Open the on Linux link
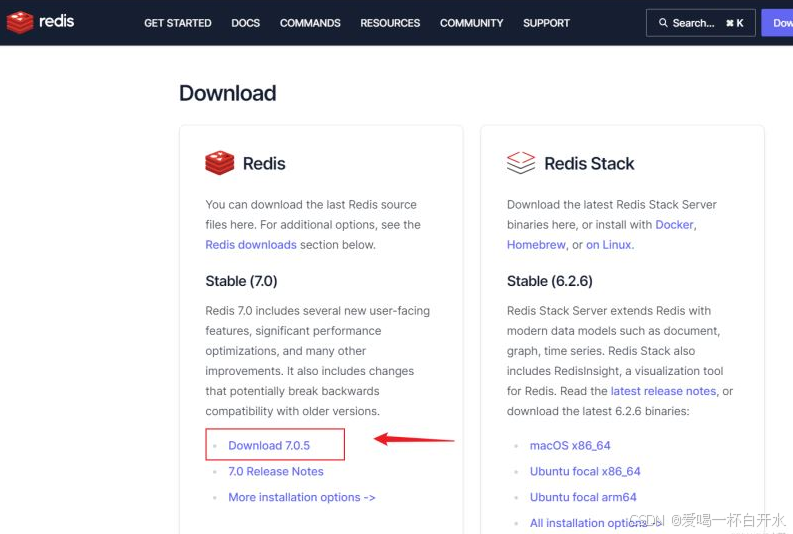 click(x=609, y=245)
